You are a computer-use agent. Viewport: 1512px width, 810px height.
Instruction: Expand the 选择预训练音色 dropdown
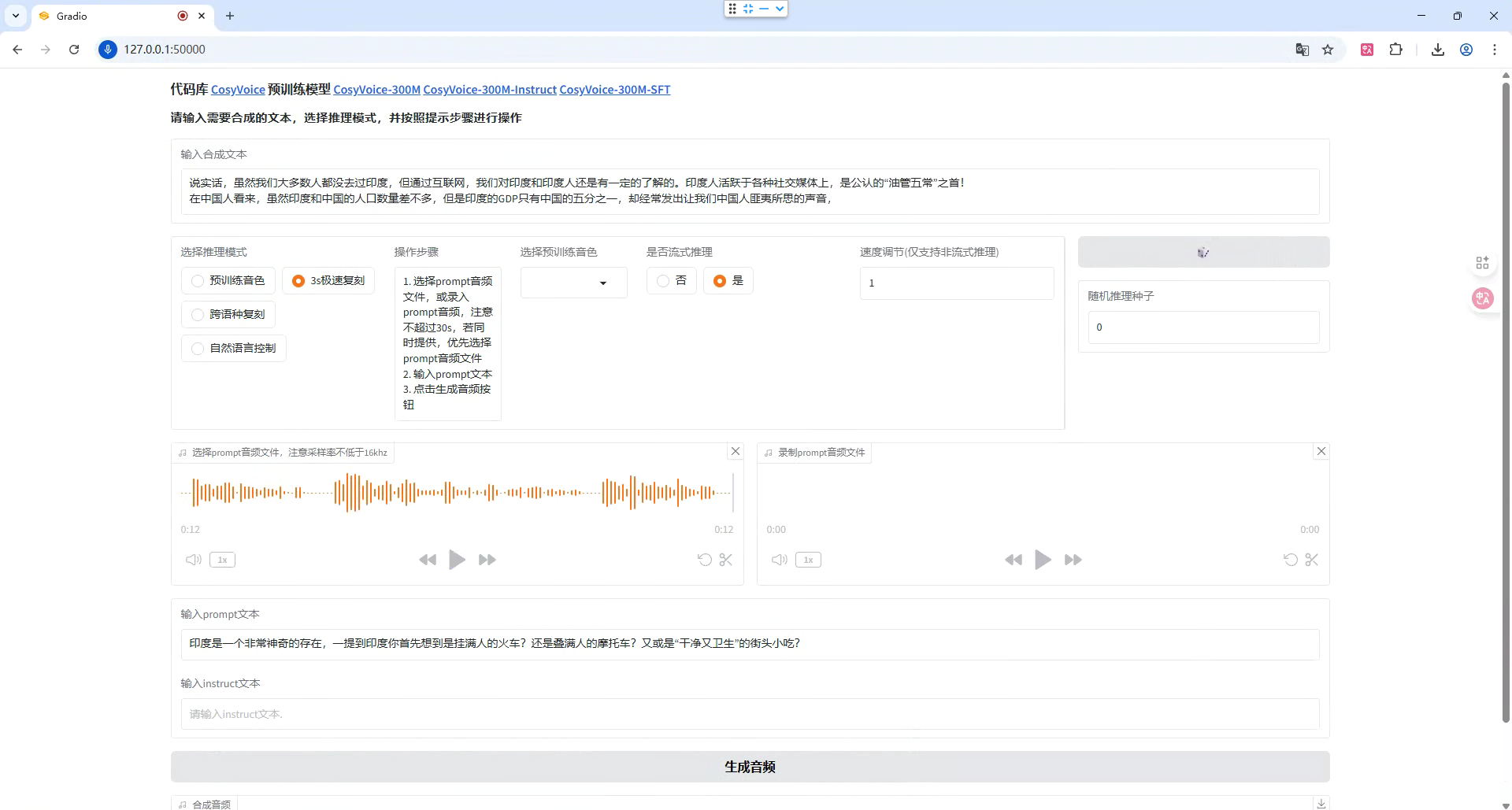[x=574, y=283]
